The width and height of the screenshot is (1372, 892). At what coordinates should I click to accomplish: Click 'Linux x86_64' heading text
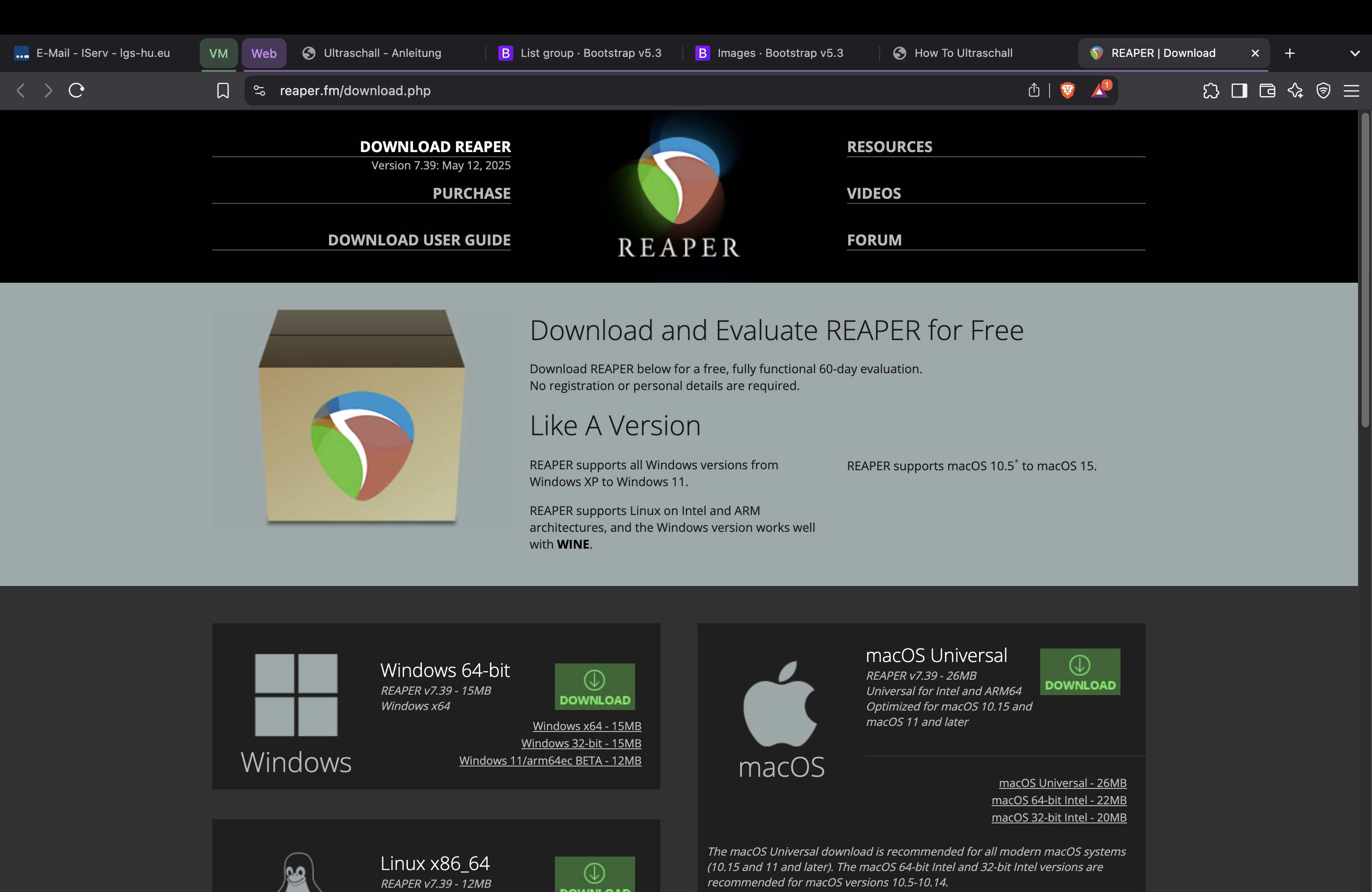pyautogui.click(x=434, y=863)
